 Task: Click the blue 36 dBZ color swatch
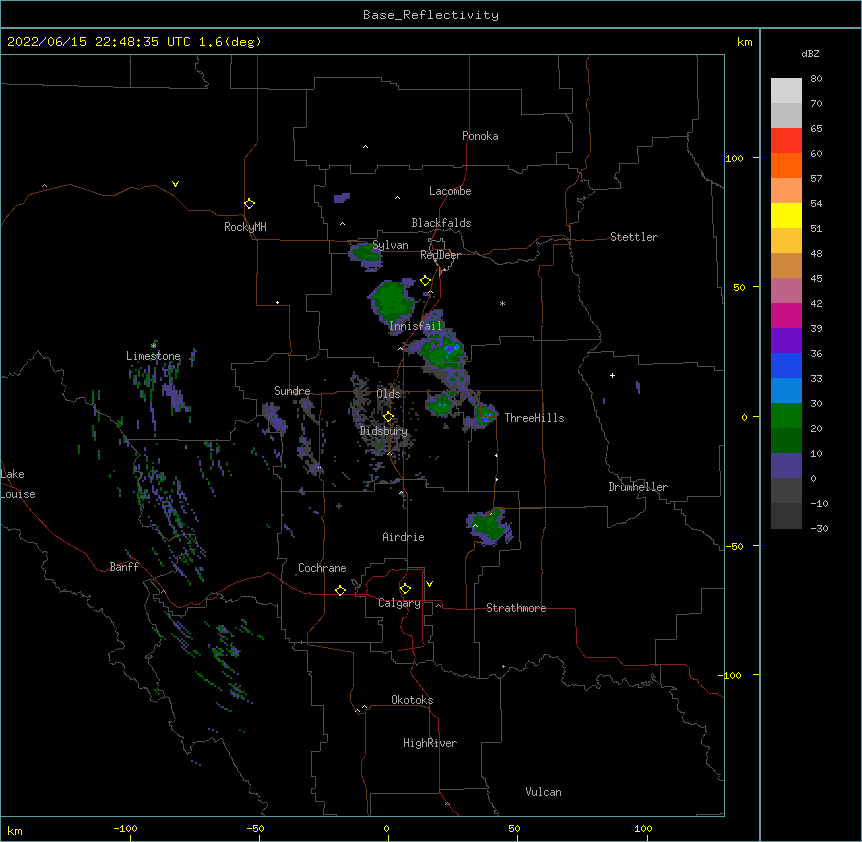[x=786, y=365]
